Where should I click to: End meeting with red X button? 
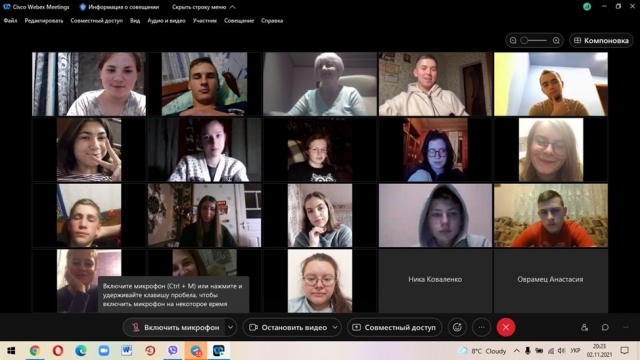(506, 327)
